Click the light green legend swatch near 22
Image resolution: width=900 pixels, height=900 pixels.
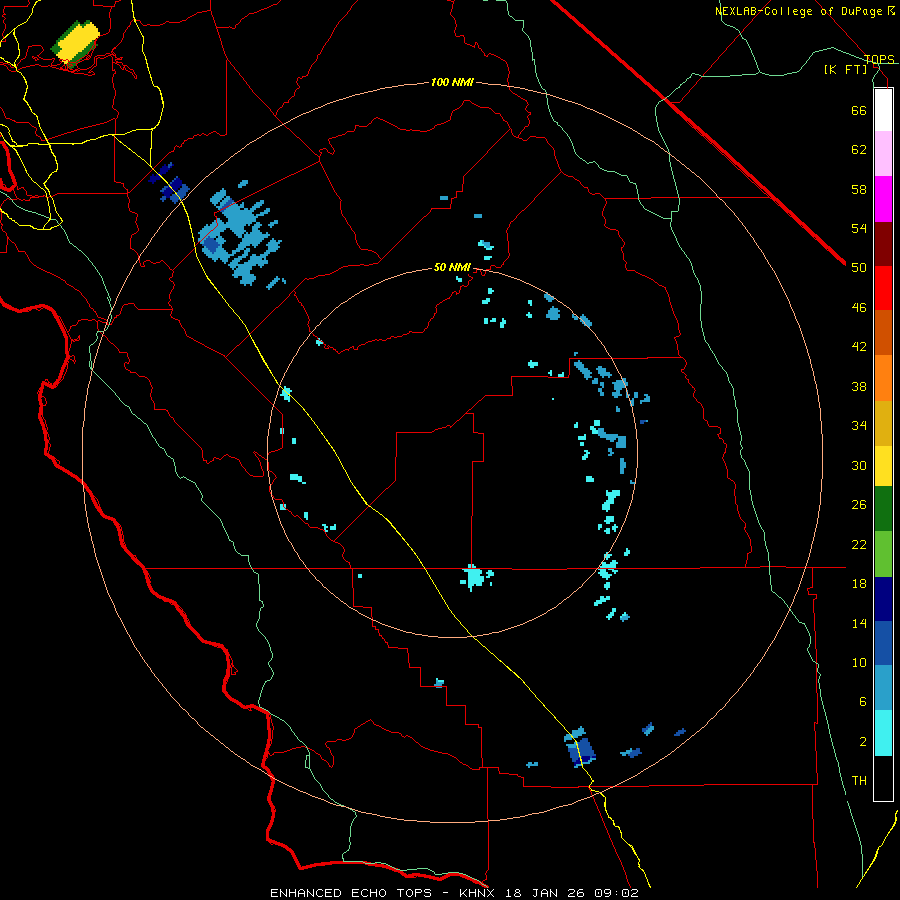[883, 554]
